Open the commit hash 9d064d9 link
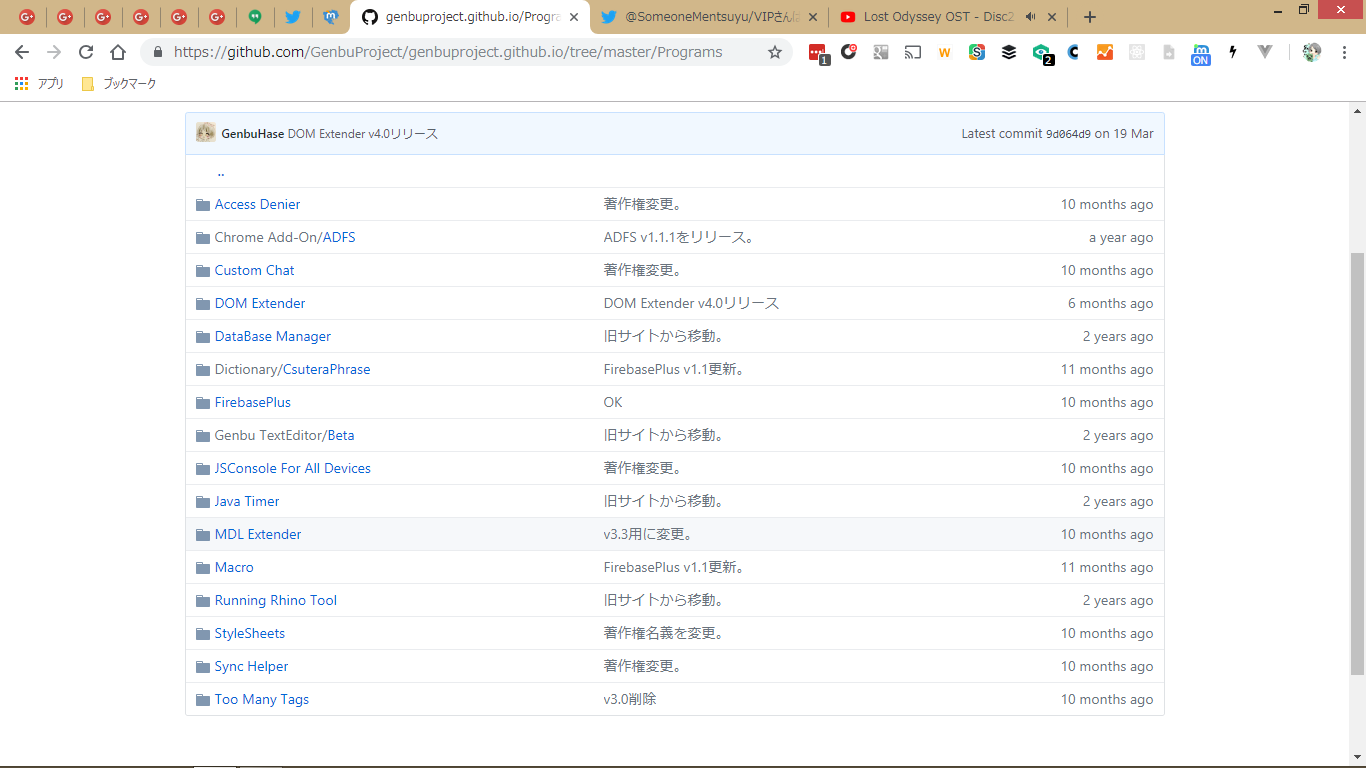 1068,134
